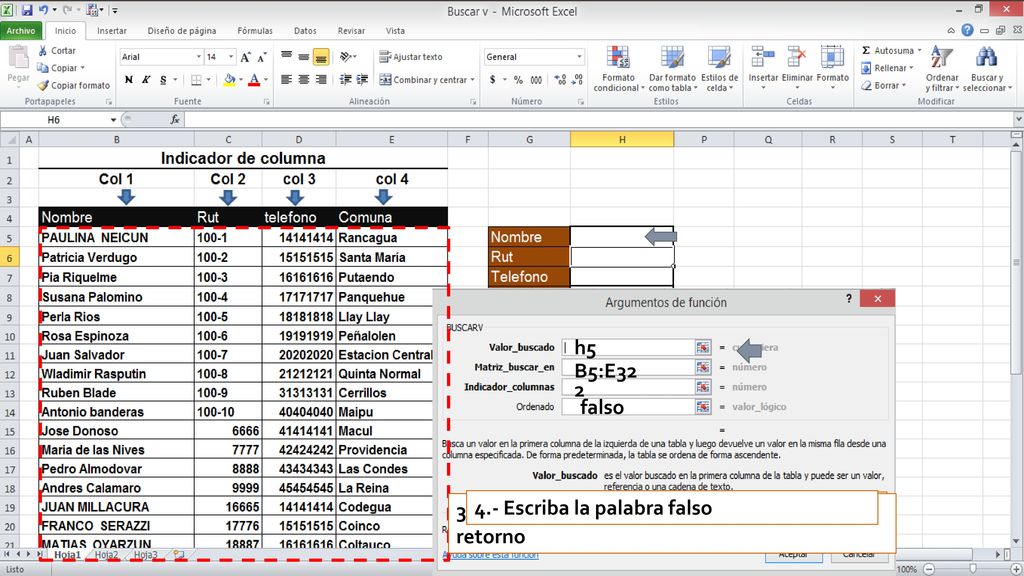Expand the Rellenar dropdown
Screen dimensions: 1024x576
coord(911,68)
